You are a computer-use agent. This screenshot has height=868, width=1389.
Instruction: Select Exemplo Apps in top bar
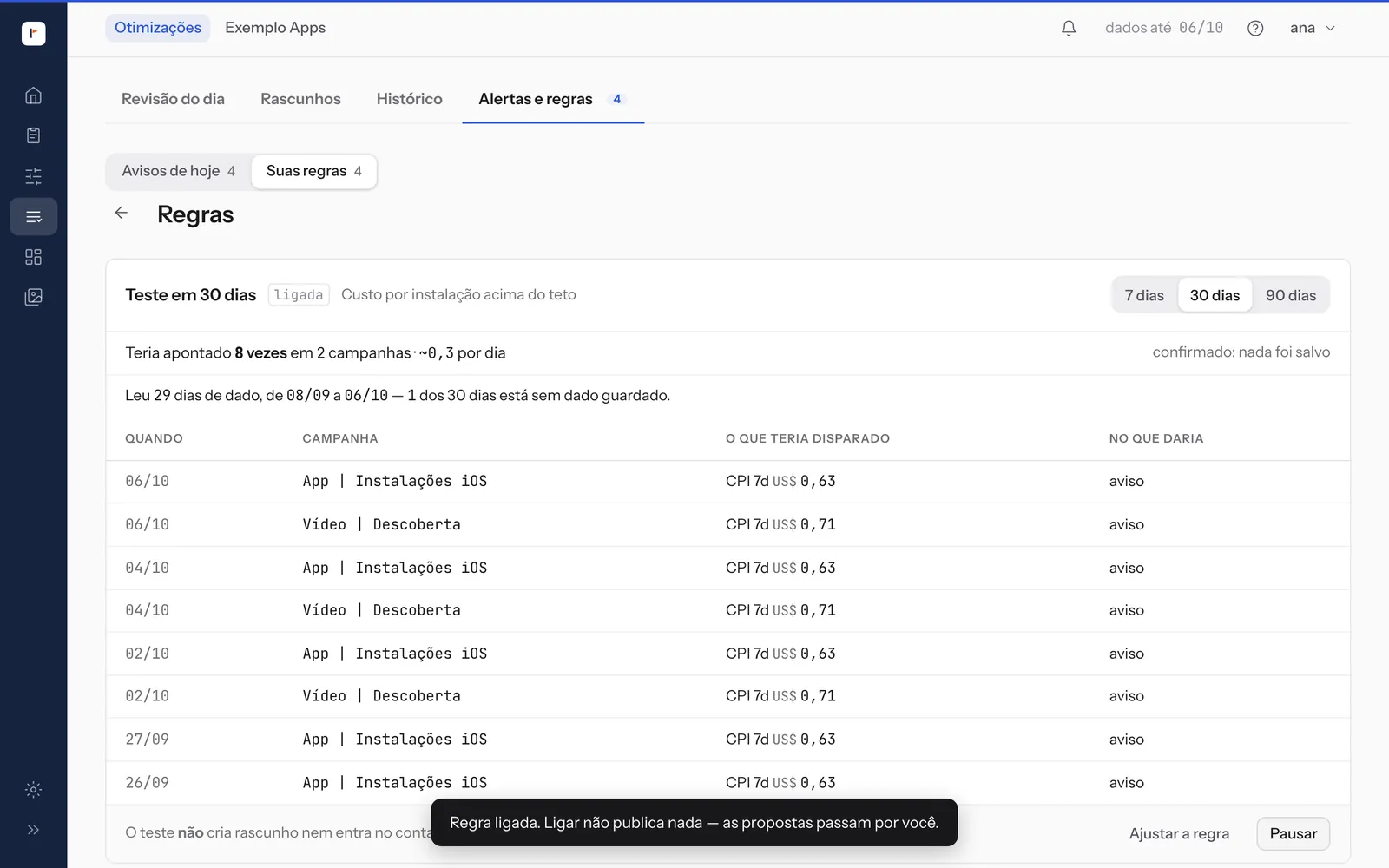[275, 28]
